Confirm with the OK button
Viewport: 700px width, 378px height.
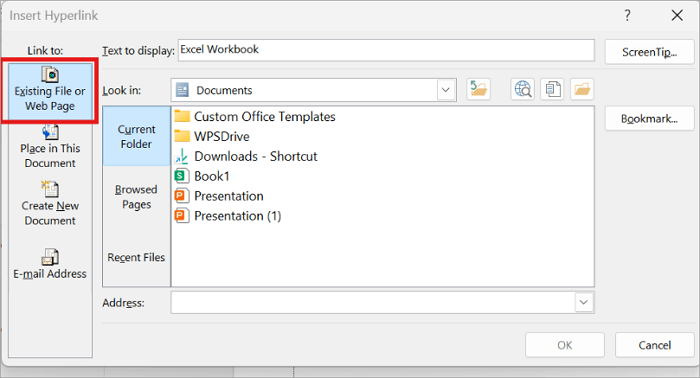[565, 345]
